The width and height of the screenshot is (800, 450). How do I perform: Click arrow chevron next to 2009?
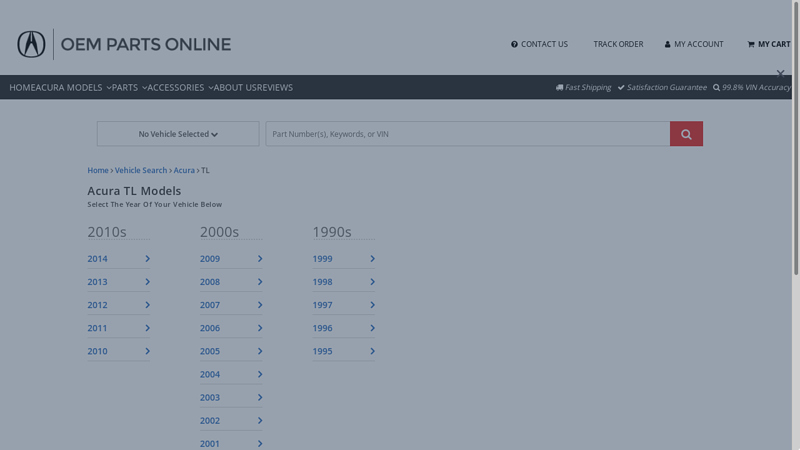pyautogui.click(x=260, y=259)
